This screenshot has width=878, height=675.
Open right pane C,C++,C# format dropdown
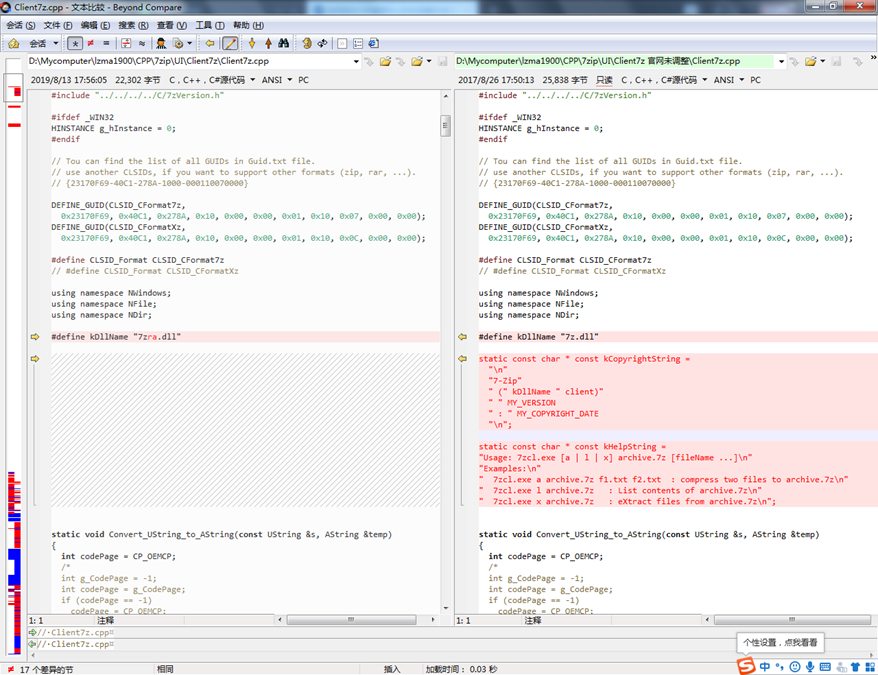click(704, 80)
